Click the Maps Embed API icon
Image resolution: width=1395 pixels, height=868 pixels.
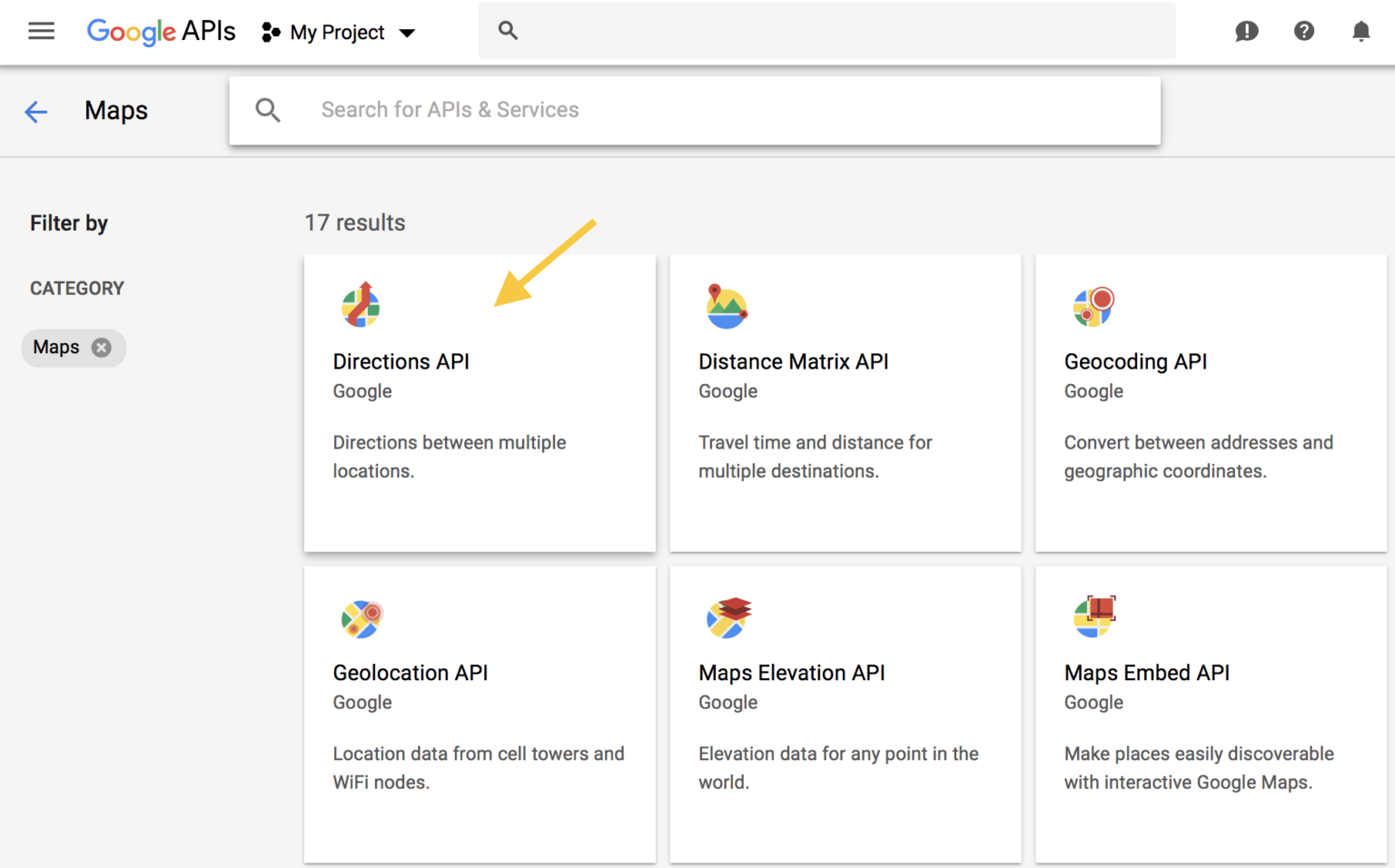[1094, 617]
